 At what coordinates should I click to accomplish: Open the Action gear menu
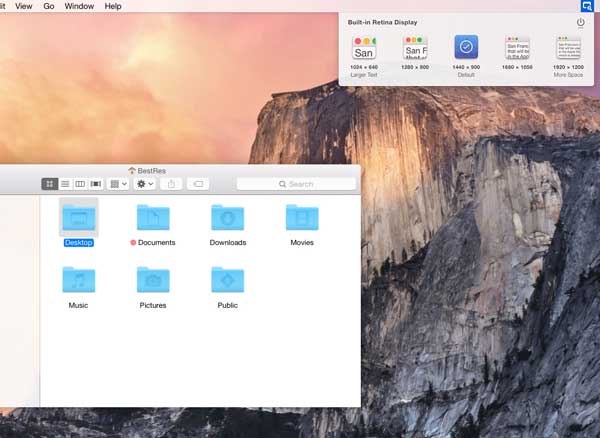click(x=145, y=184)
